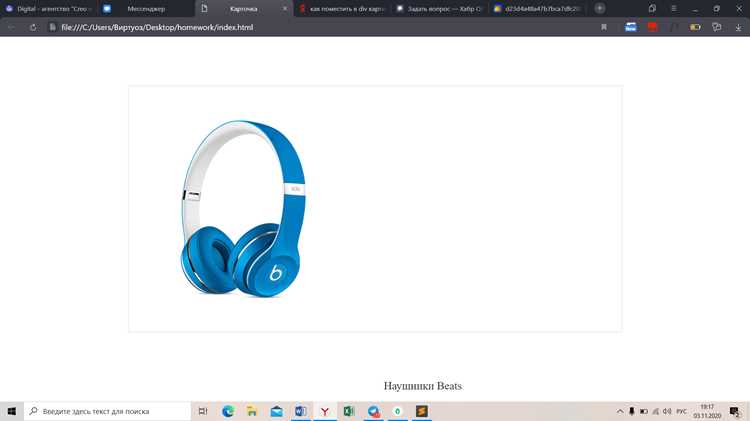Viewport: 750px width, 421px height.
Task: Switch to Microsoft Word in the taskbar
Action: [301, 411]
